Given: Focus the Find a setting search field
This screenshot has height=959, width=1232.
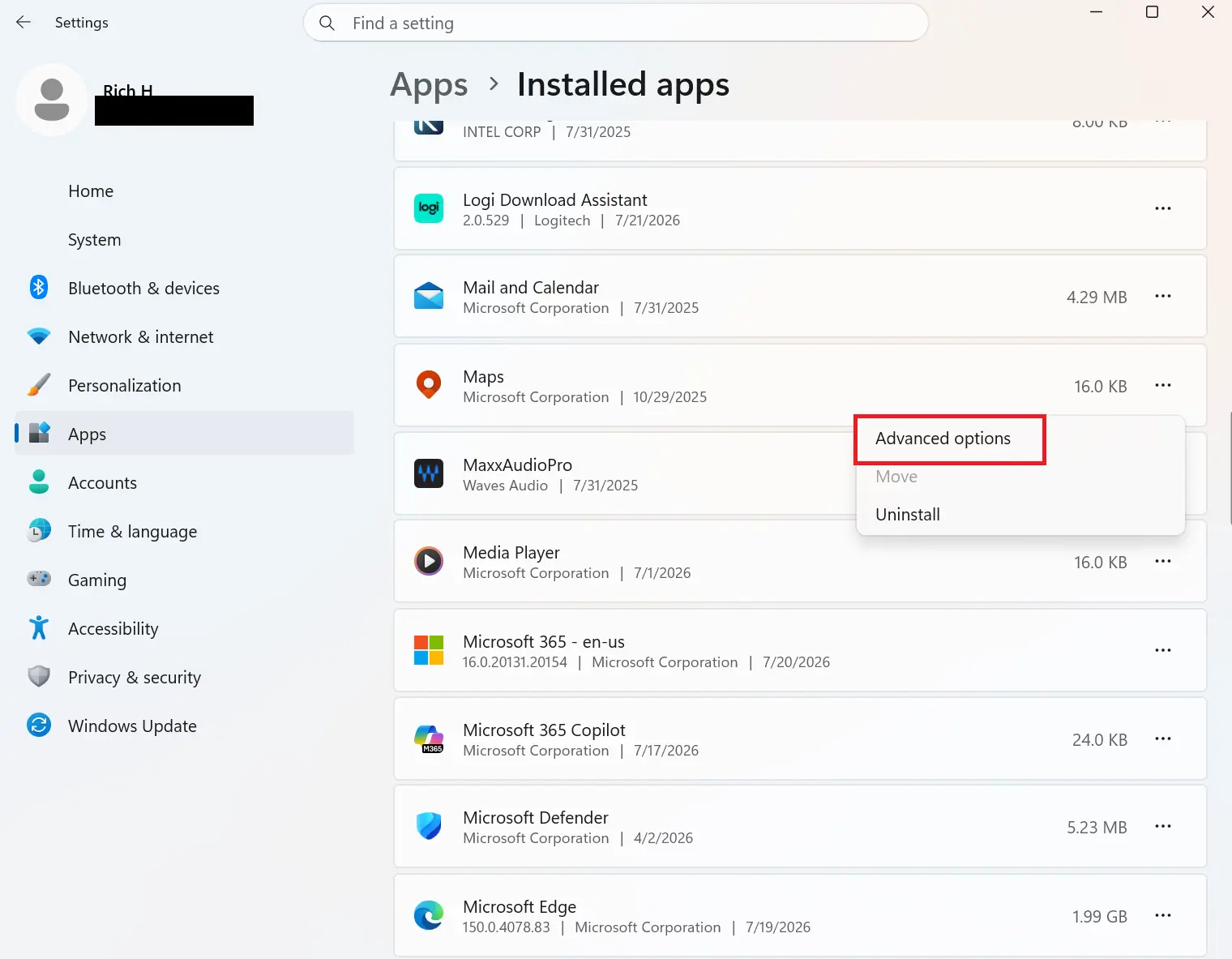Looking at the screenshot, I should point(616,23).
